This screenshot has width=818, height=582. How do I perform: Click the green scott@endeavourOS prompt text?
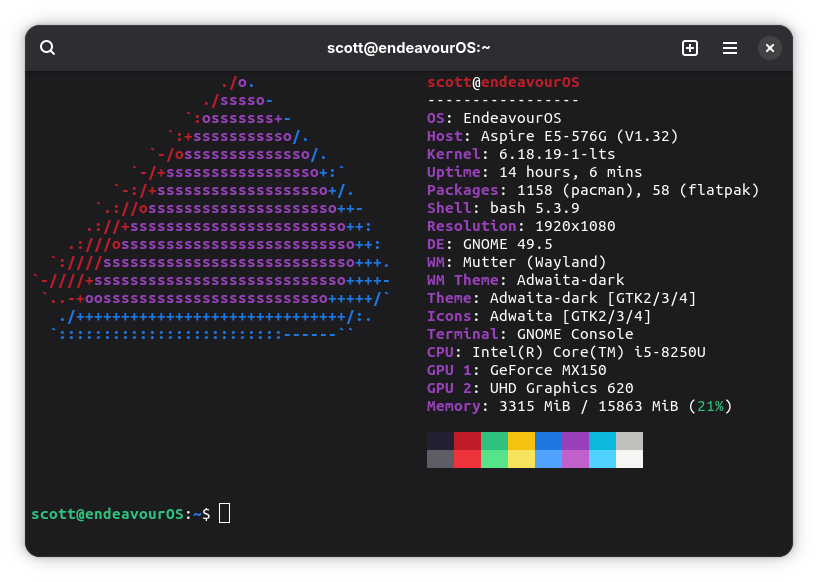[x=107, y=513]
